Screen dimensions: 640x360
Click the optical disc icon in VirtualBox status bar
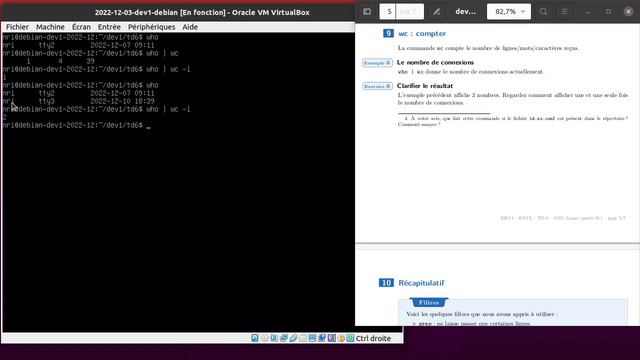[x=265, y=338]
